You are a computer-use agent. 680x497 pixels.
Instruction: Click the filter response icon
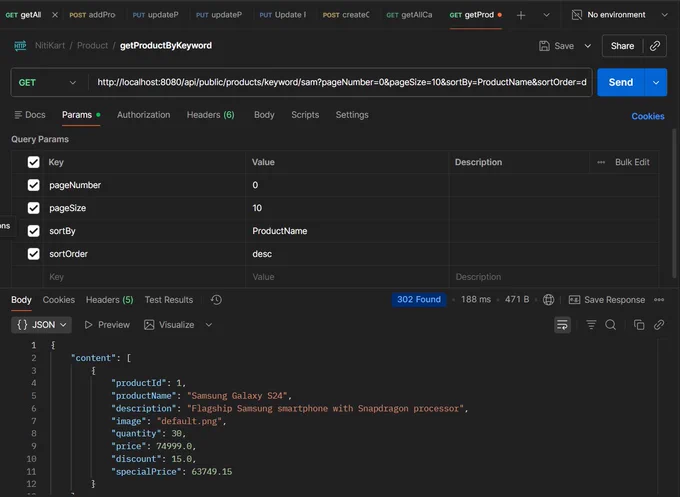[591, 325]
